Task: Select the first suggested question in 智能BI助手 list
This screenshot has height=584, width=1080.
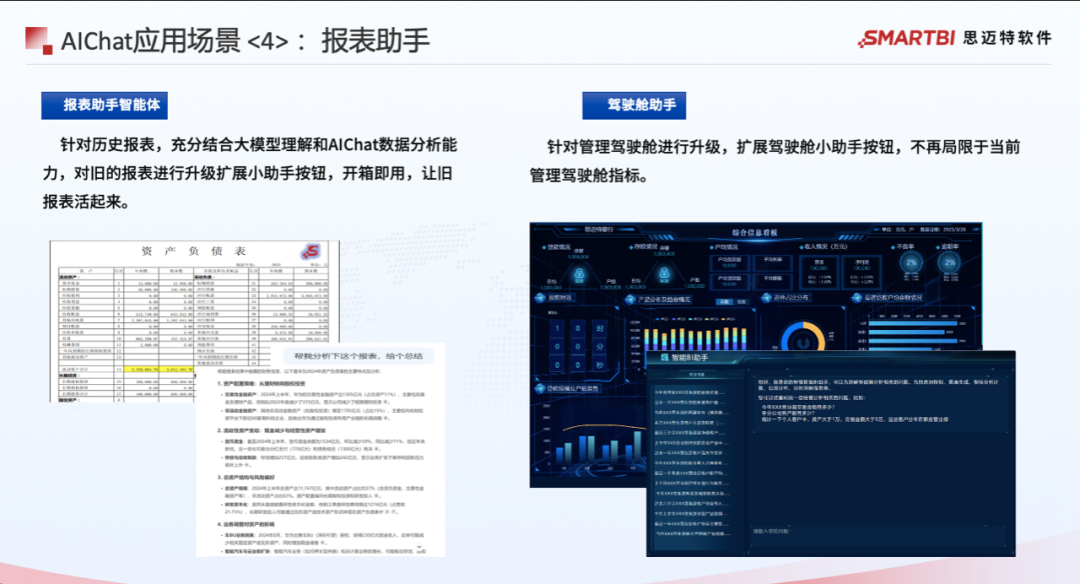Action: click(x=689, y=393)
